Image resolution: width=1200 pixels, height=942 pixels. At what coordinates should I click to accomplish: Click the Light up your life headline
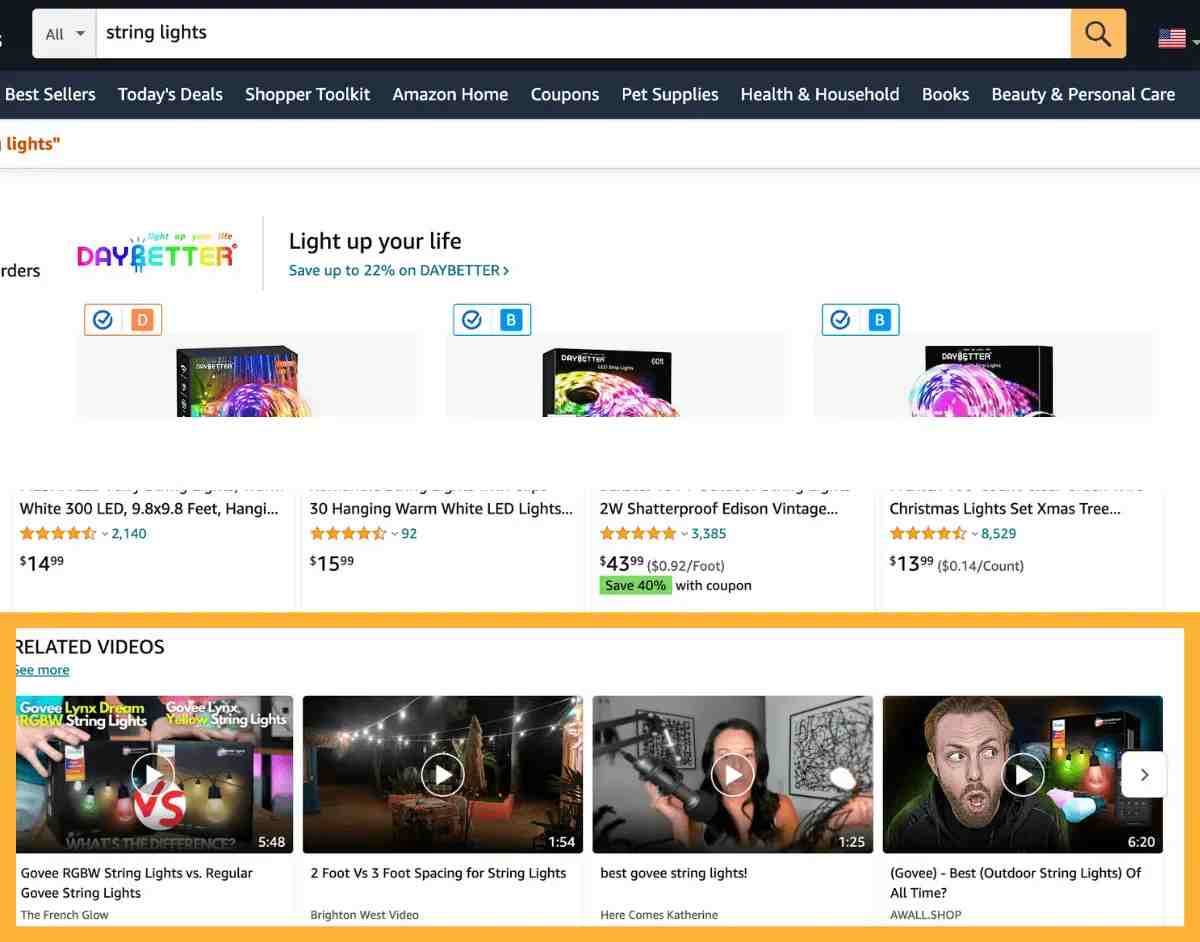(375, 241)
